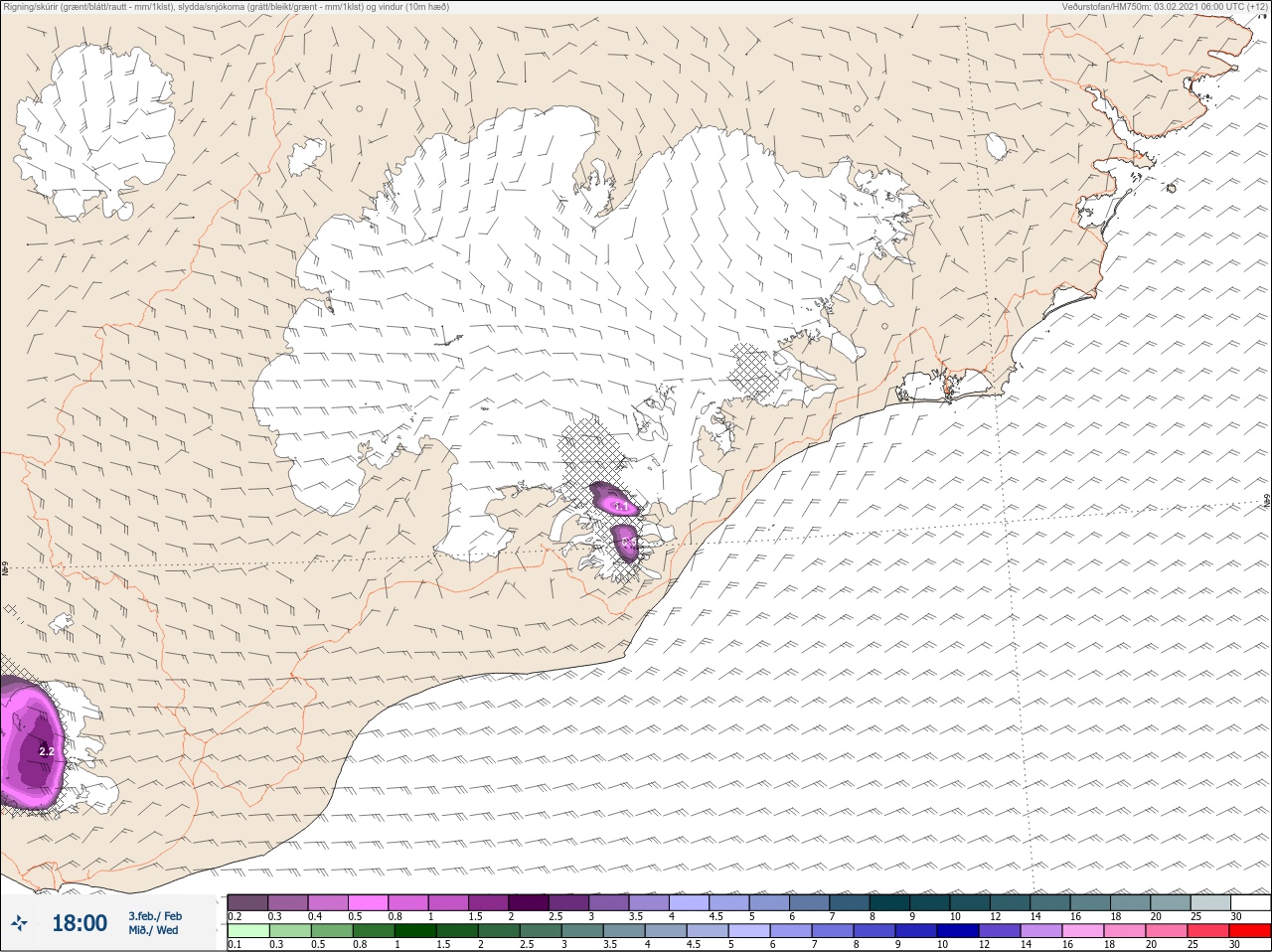Click the map title starting 'Rigning/skúrir'

click(x=226, y=7)
